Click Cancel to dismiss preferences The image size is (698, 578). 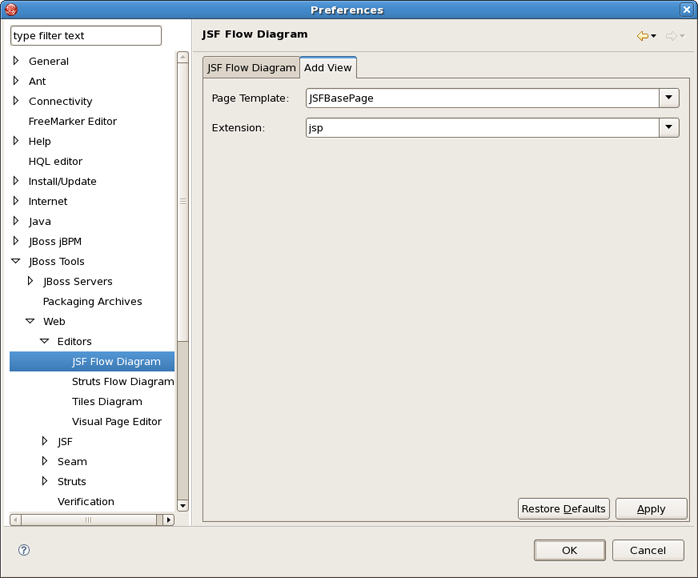coord(647,550)
